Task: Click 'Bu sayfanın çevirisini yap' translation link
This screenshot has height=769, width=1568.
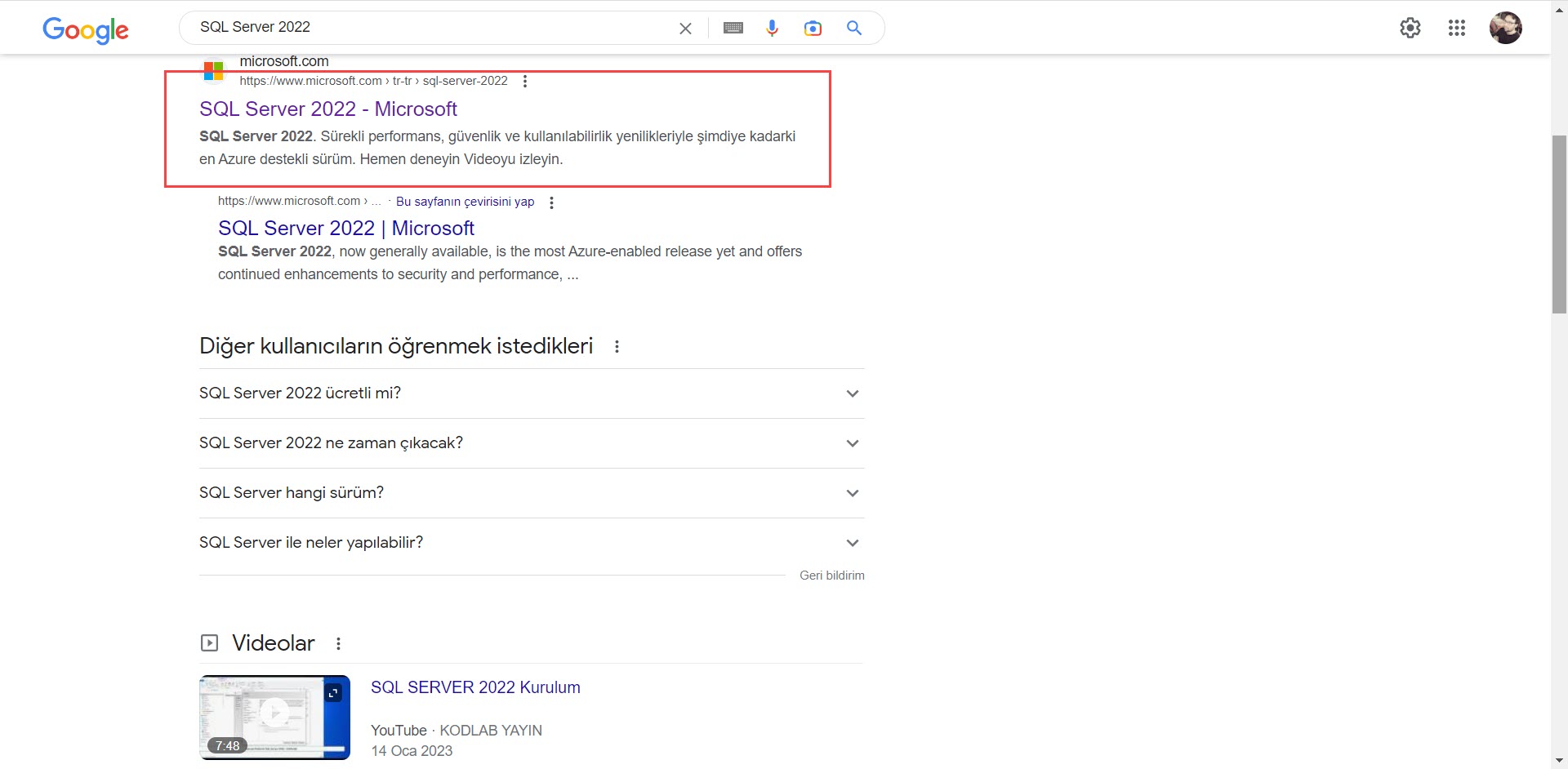Action: coord(465,201)
